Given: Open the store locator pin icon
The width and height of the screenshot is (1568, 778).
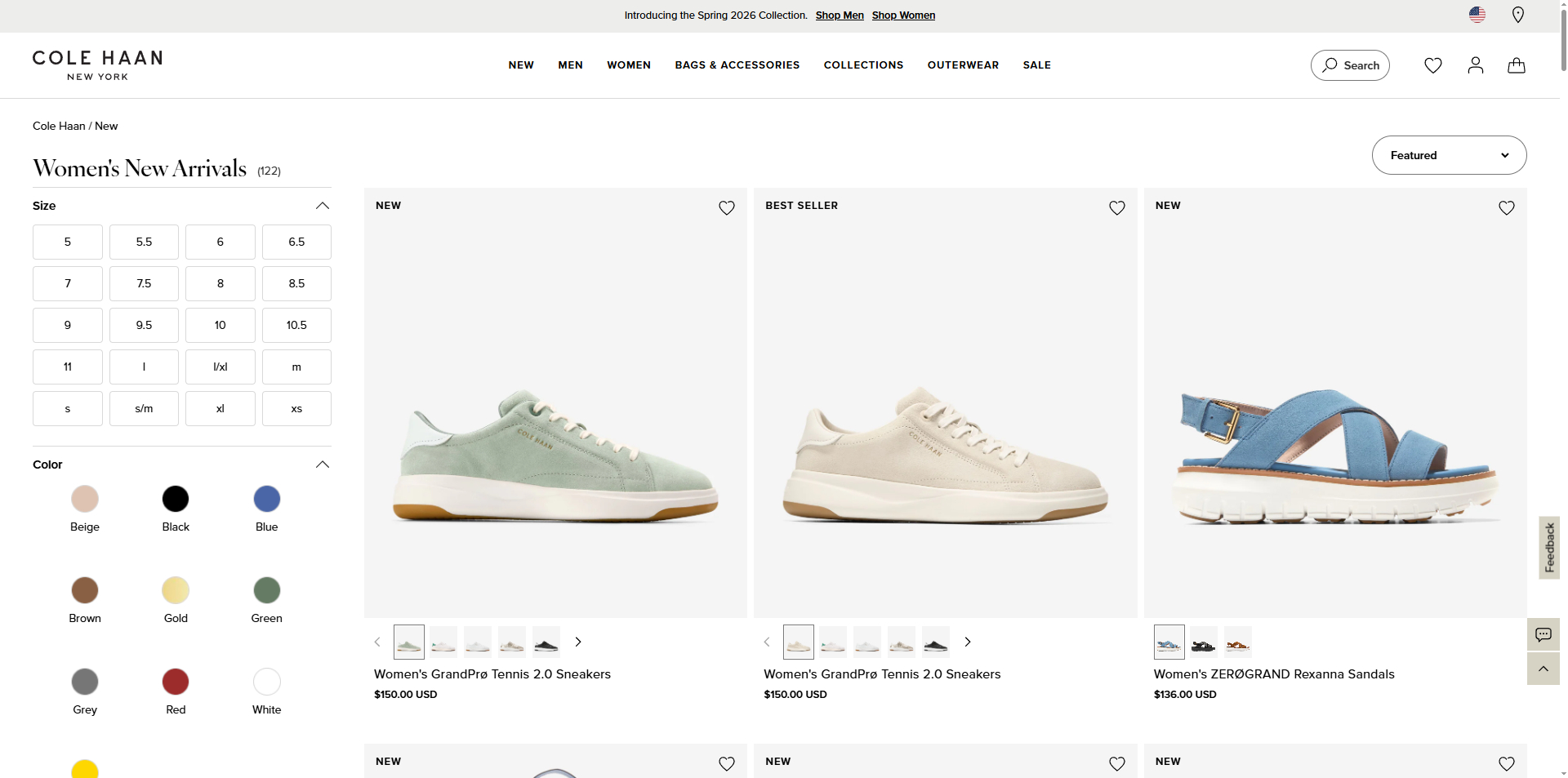Looking at the screenshot, I should pyautogui.click(x=1518, y=15).
